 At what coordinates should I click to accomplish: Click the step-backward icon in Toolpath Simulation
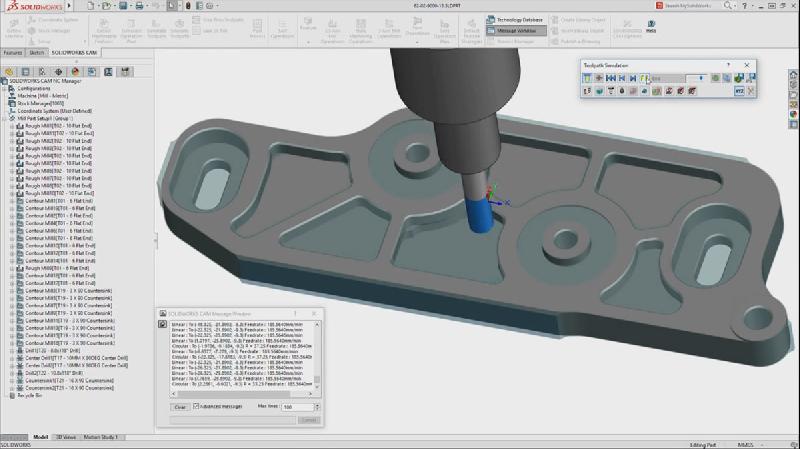click(x=621, y=78)
